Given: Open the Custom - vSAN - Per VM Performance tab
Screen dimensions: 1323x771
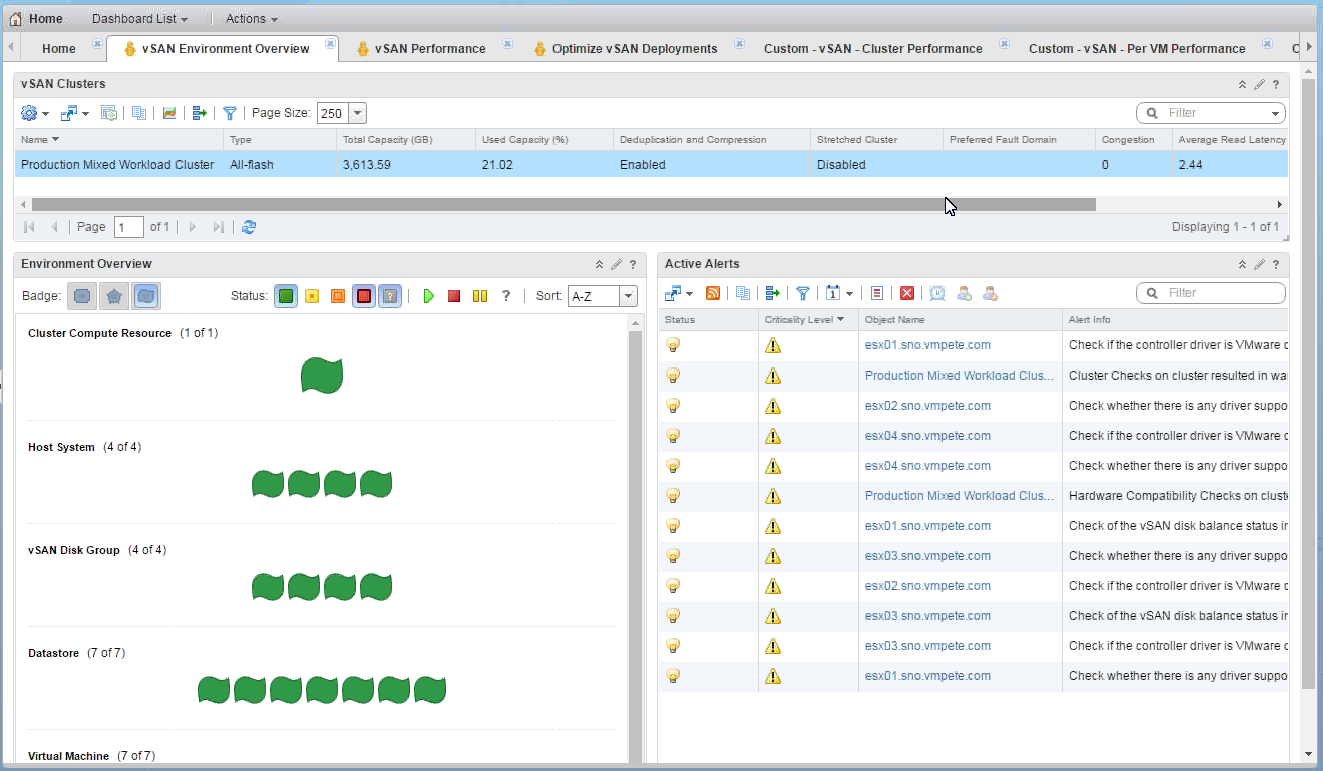Looking at the screenshot, I should coord(1137,48).
